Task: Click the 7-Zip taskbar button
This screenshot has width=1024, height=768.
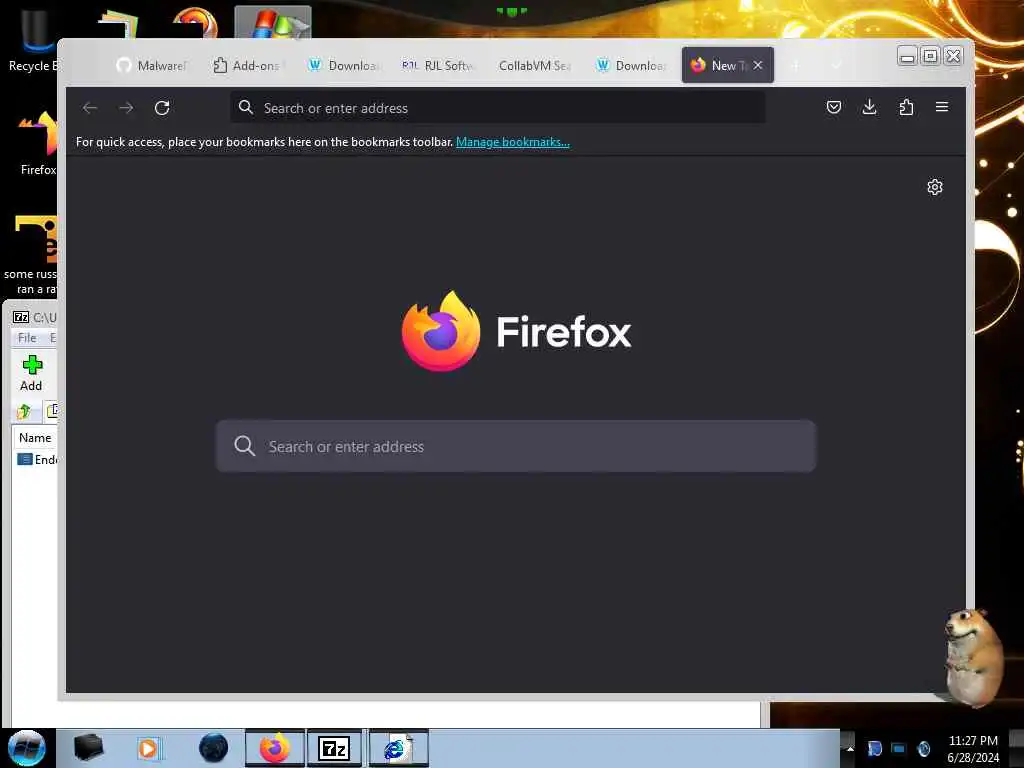Action: pos(334,748)
